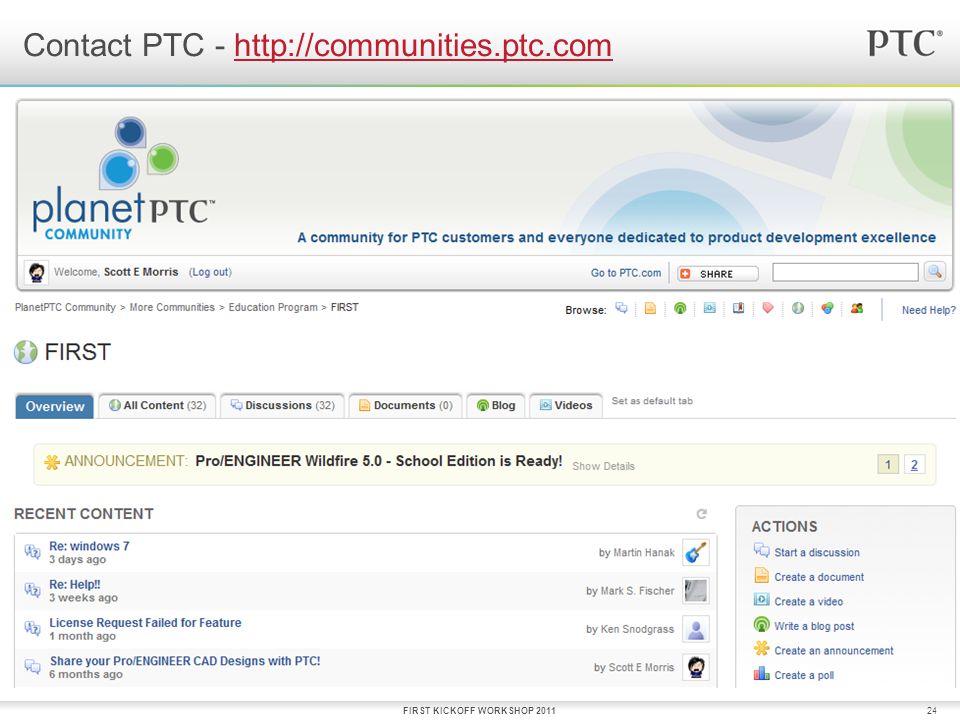Open Pro/ENGINEER Wildfire 5.0 announcement title
960x720 pixels.
coord(378,461)
